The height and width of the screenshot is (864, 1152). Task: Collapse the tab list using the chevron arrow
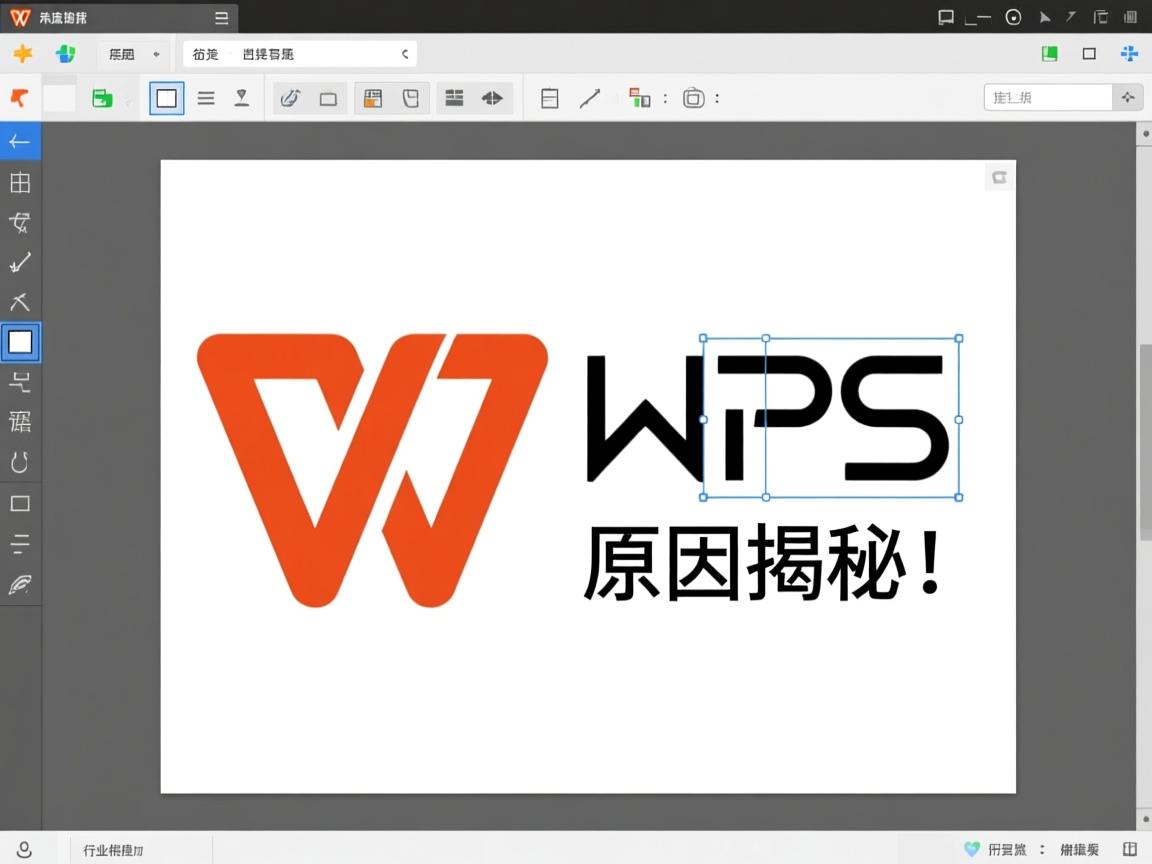[x=404, y=54]
